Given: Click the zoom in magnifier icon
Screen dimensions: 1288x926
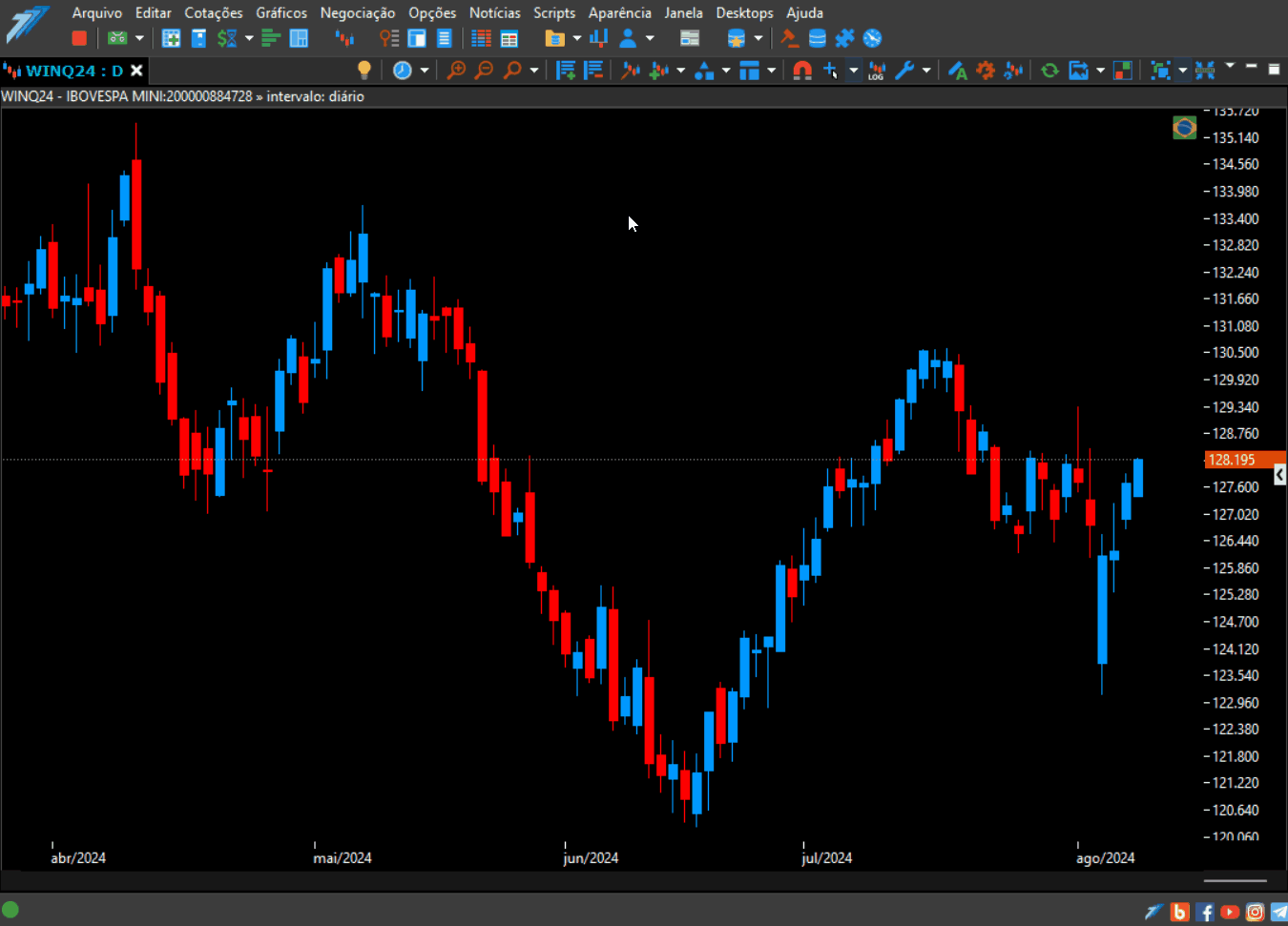Looking at the screenshot, I should click(x=456, y=70).
